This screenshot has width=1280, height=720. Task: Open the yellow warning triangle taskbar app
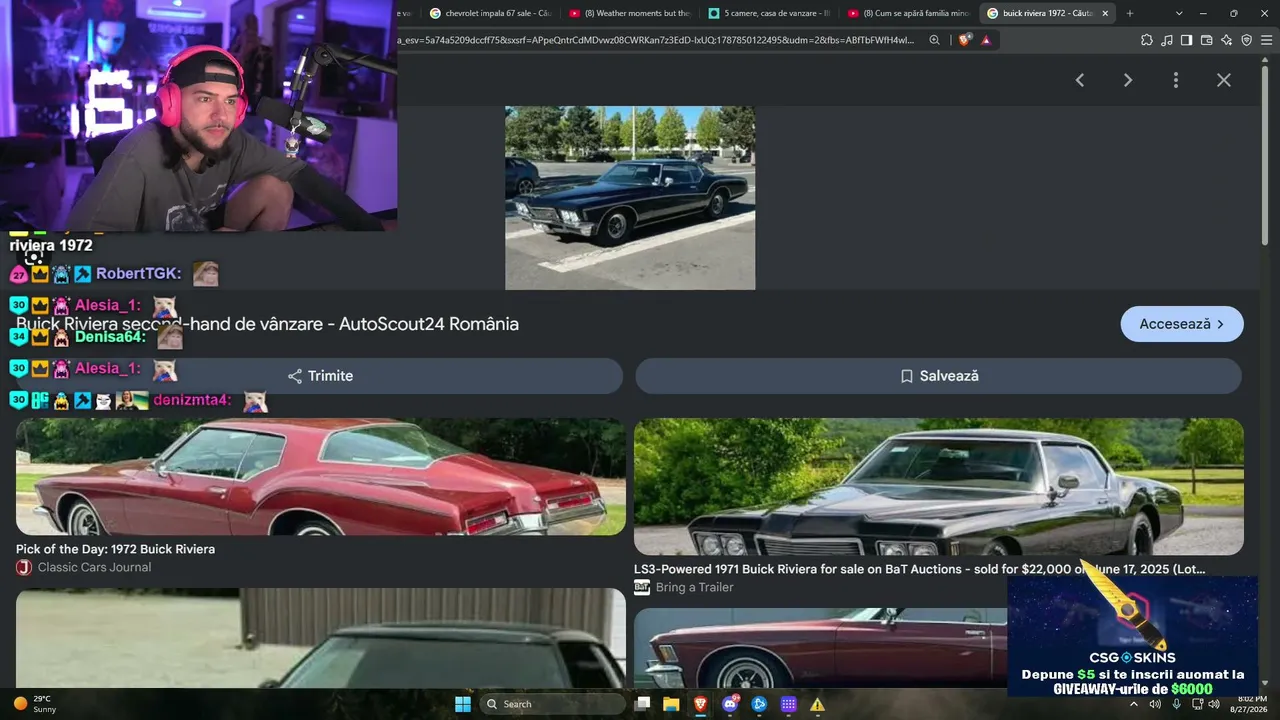point(817,704)
